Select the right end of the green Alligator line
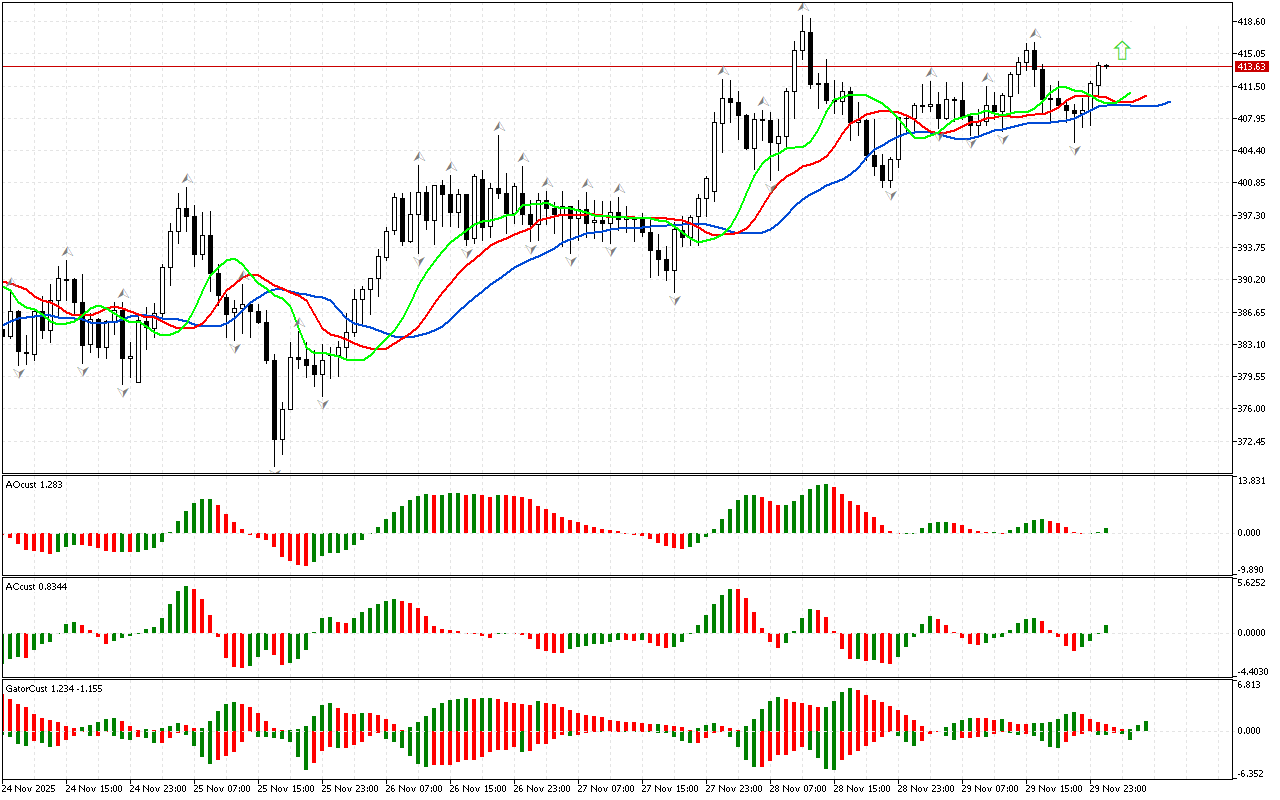This screenshot has height=800, width=1280. (1130, 93)
